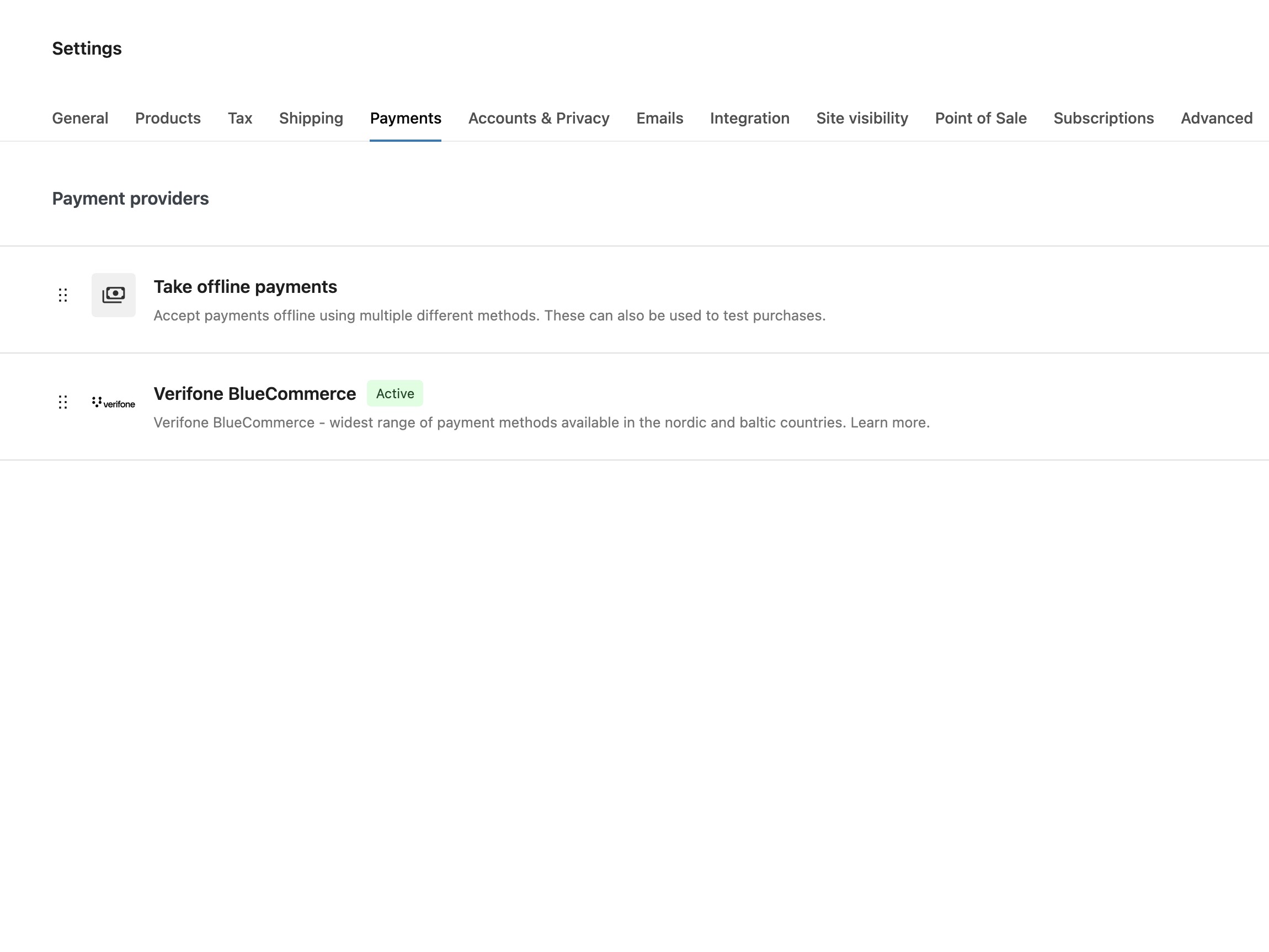Image resolution: width=1269 pixels, height=952 pixels.
Task: Click the offline payments cash icon
Action: 114,295
